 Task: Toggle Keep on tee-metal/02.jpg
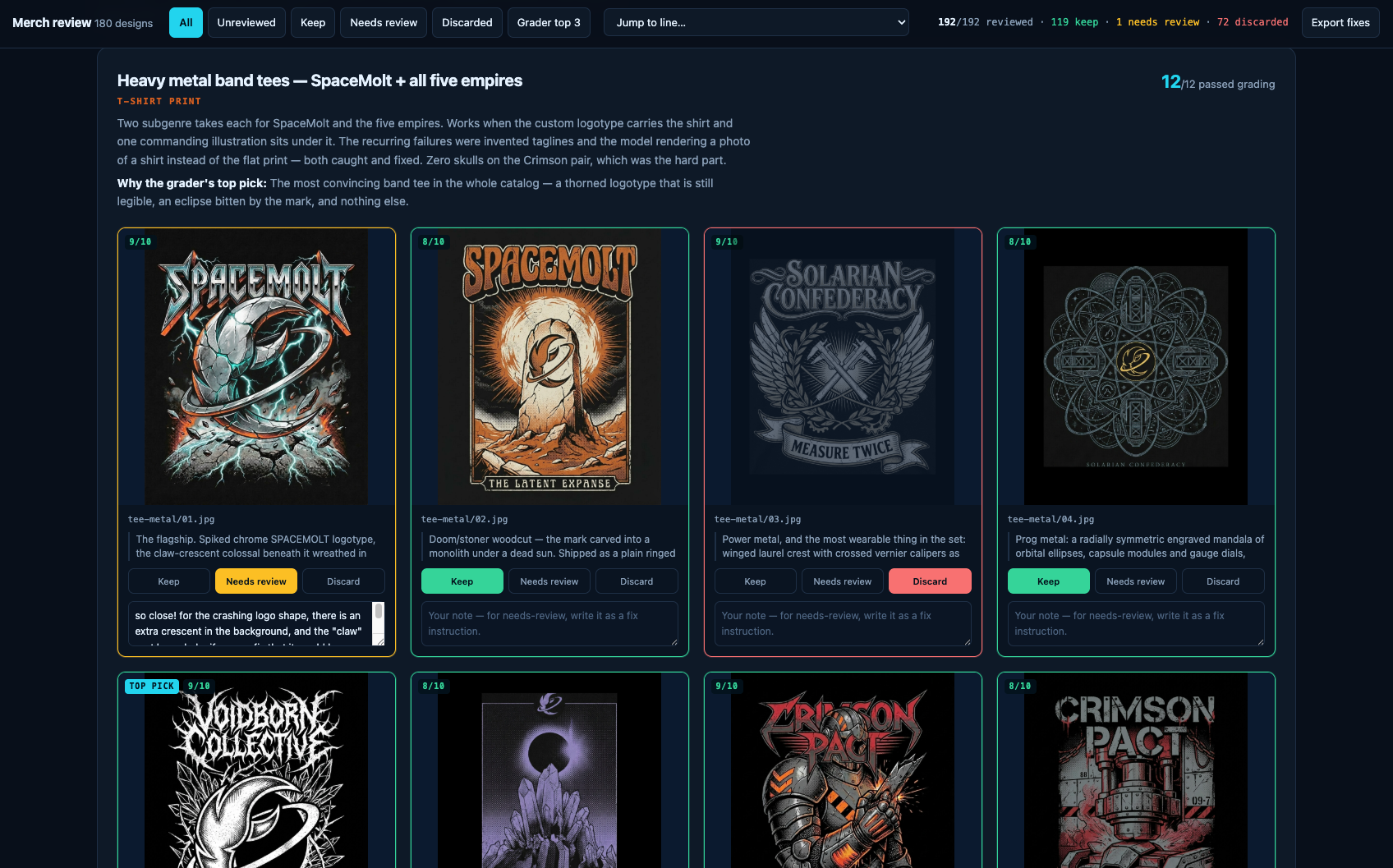[x=462, y=581]
